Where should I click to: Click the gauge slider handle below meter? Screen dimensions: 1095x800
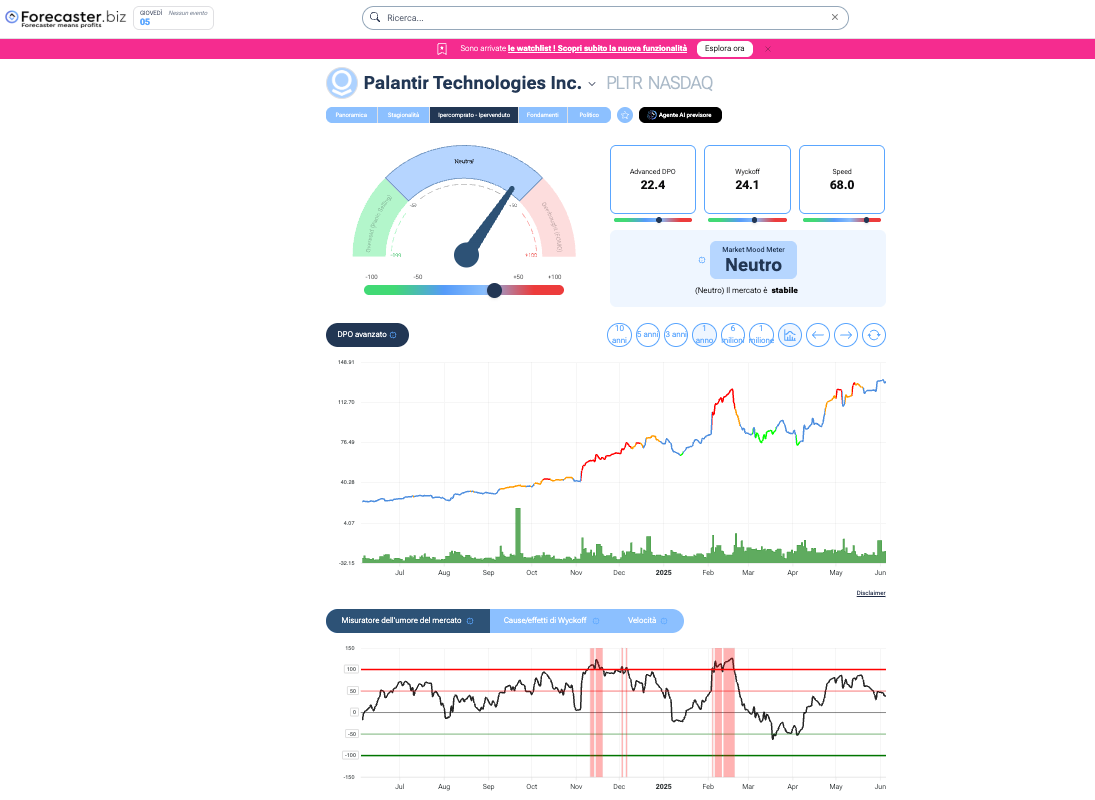click(494, 290)
